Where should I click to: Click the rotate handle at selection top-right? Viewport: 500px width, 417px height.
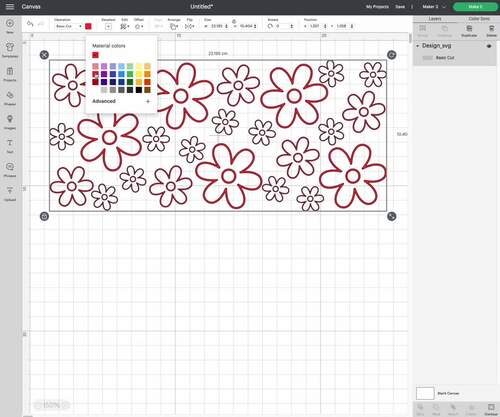tap(392, 55)
